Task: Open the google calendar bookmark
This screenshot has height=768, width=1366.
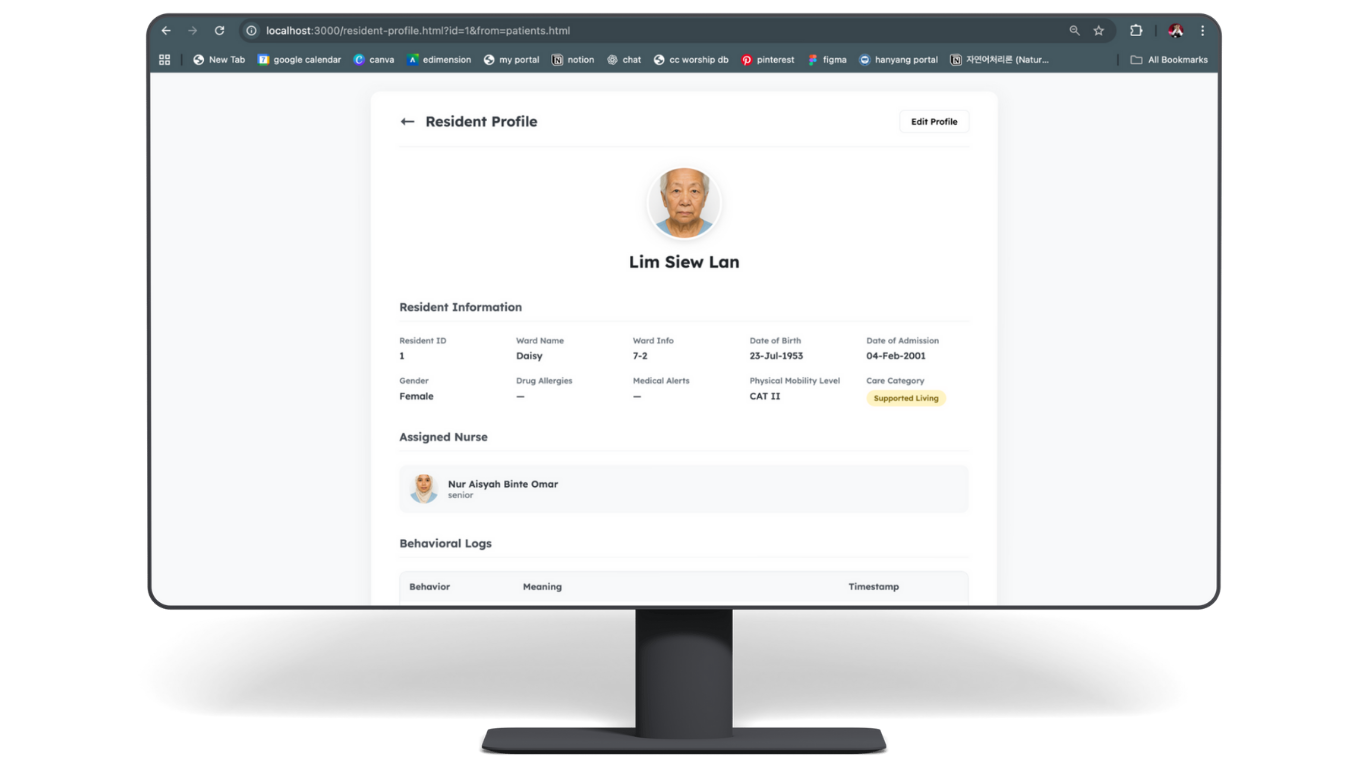Action: coord(299,60)
